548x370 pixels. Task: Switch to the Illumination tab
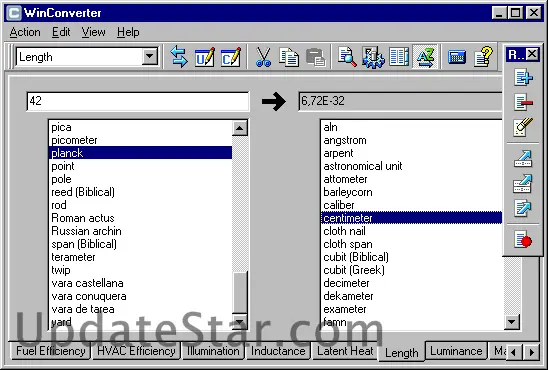tap(213, 351)
